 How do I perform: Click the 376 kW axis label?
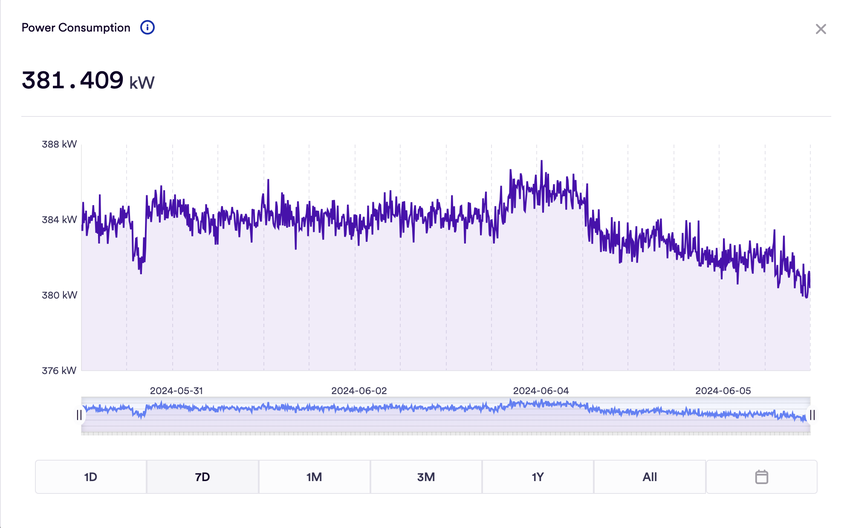59,371
